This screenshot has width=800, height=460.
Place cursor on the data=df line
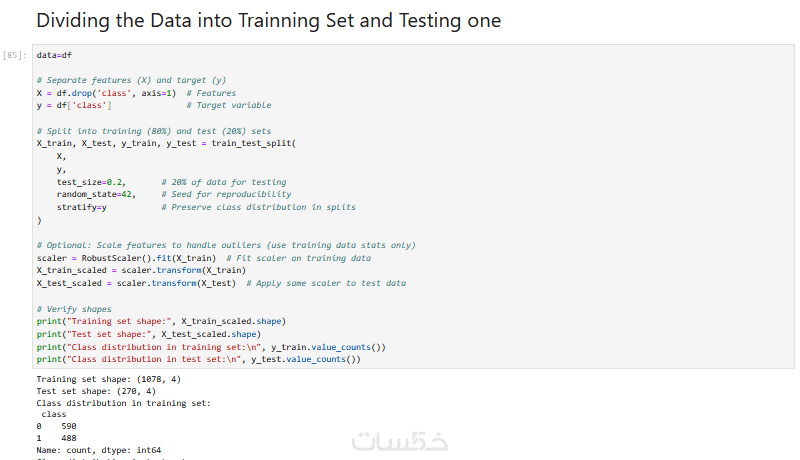tap(54, 55)
